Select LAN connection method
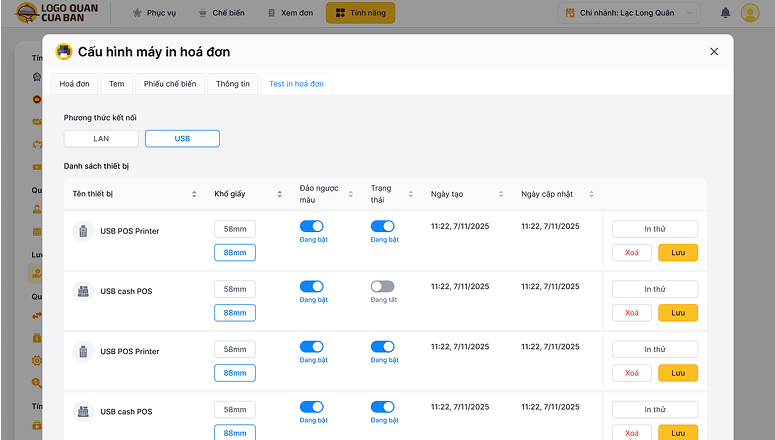 point(101,139)
